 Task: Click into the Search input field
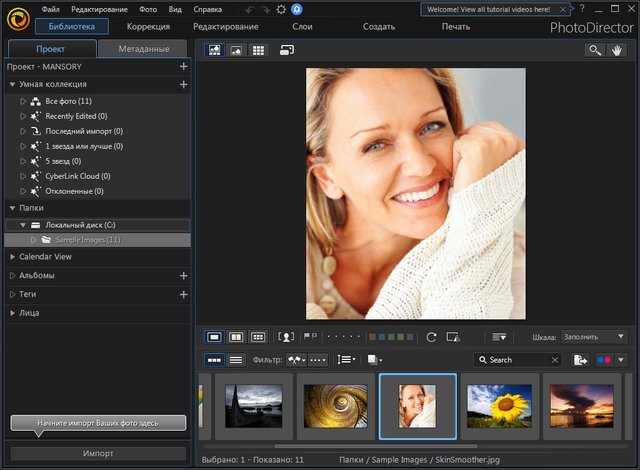[x=519, y=360]
